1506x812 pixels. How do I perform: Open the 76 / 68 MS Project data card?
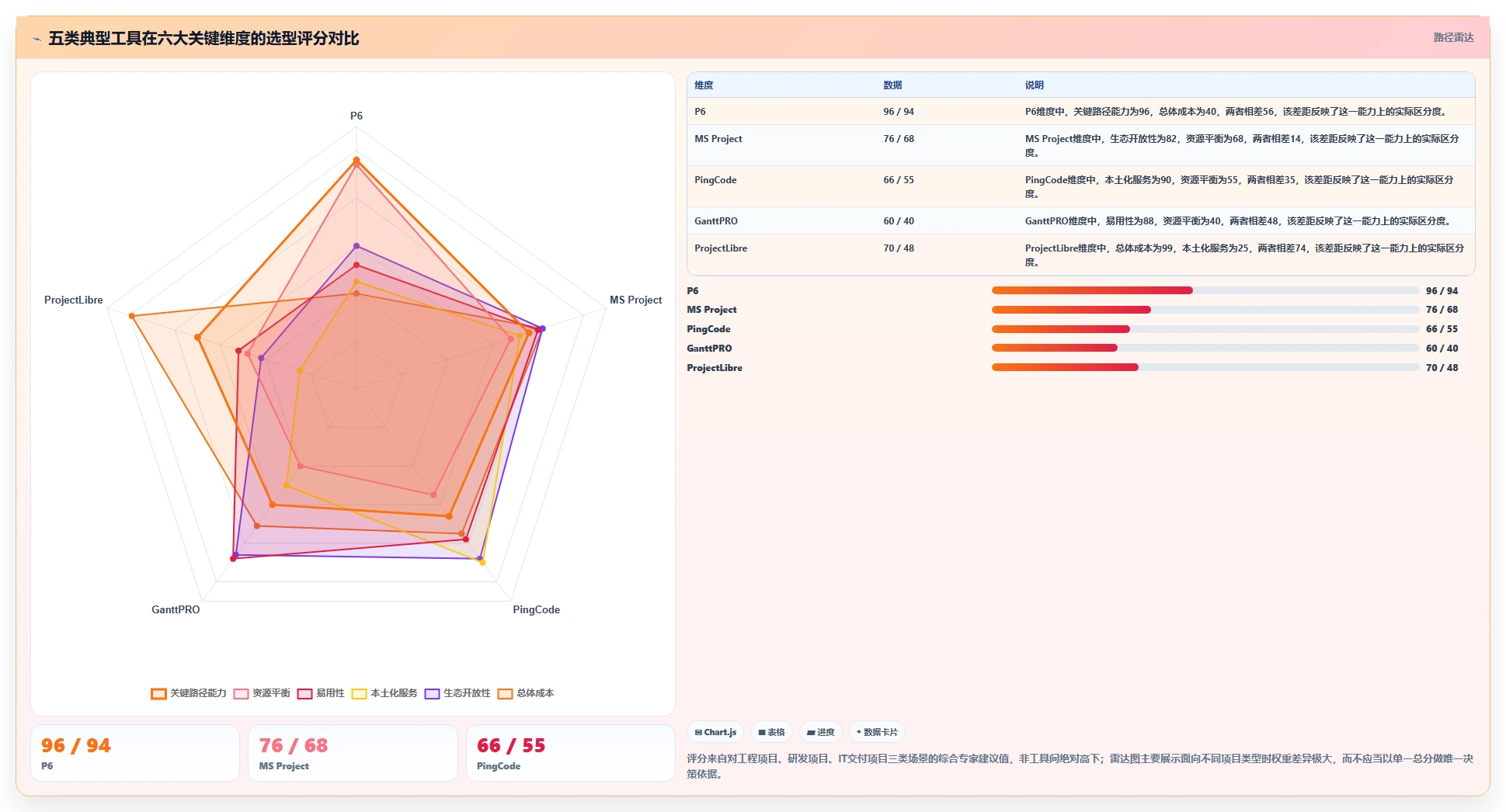point(353,753)
